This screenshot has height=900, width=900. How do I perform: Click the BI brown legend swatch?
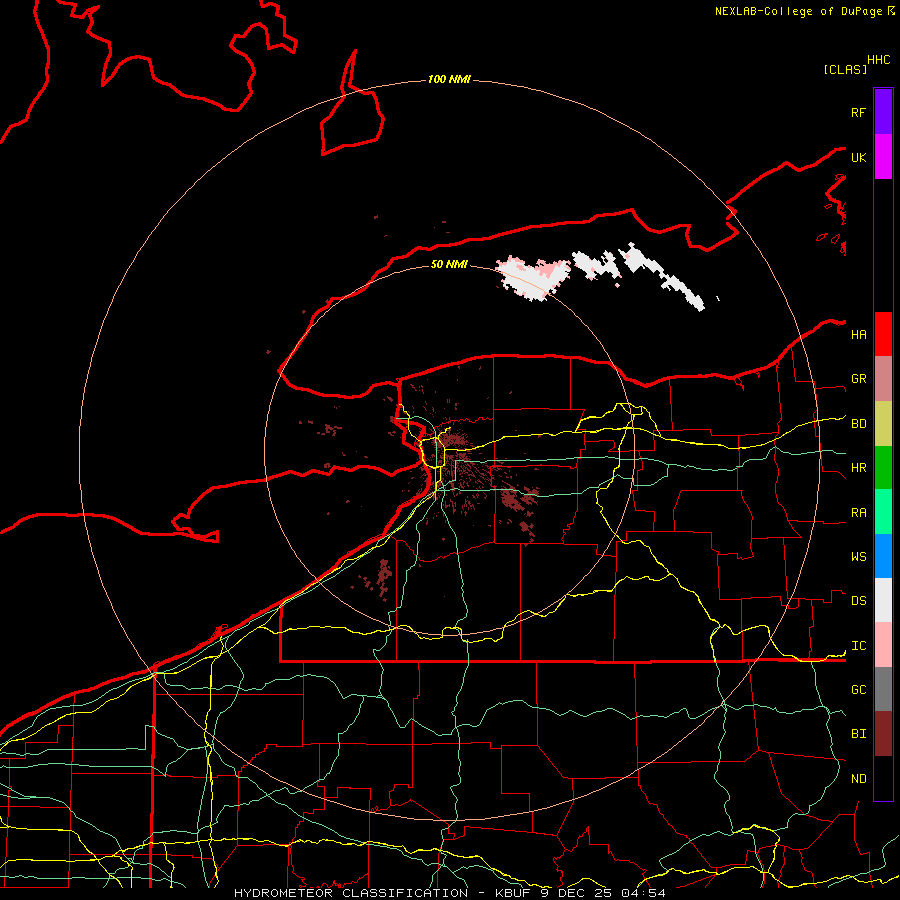point(883,734)
